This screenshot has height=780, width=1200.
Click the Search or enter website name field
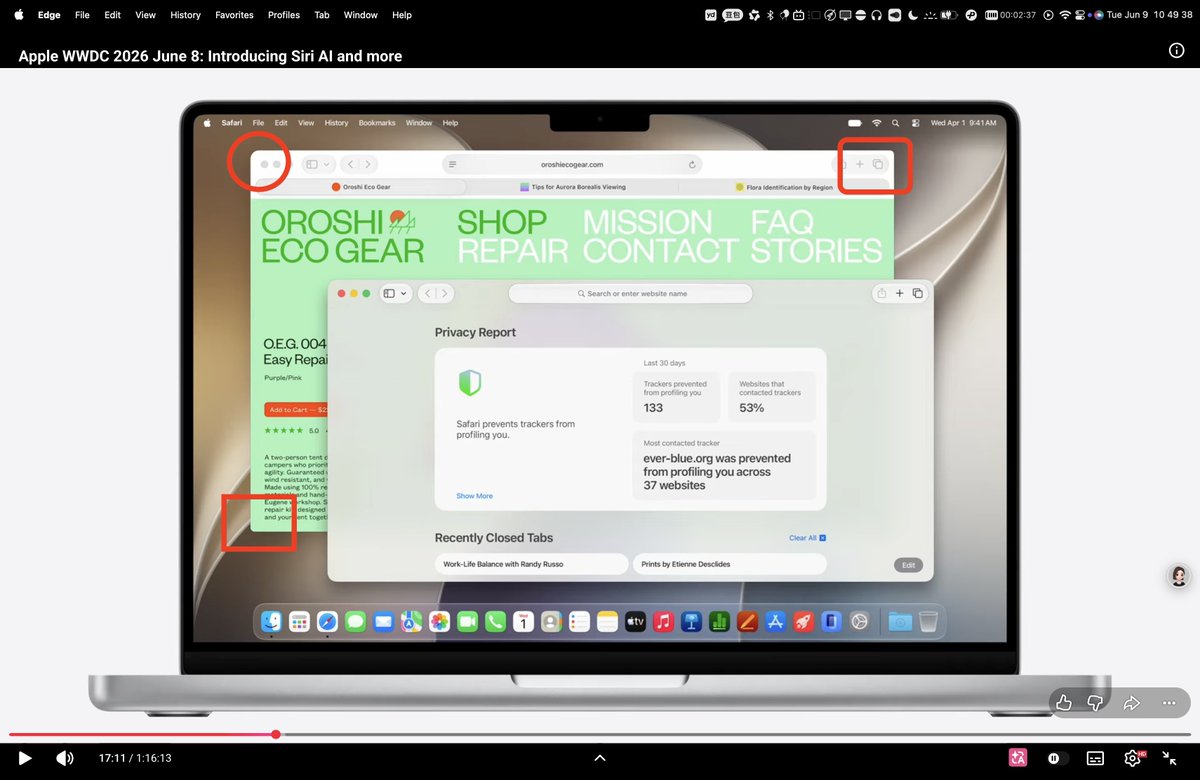pyautogui.click(x=630, y=293)
